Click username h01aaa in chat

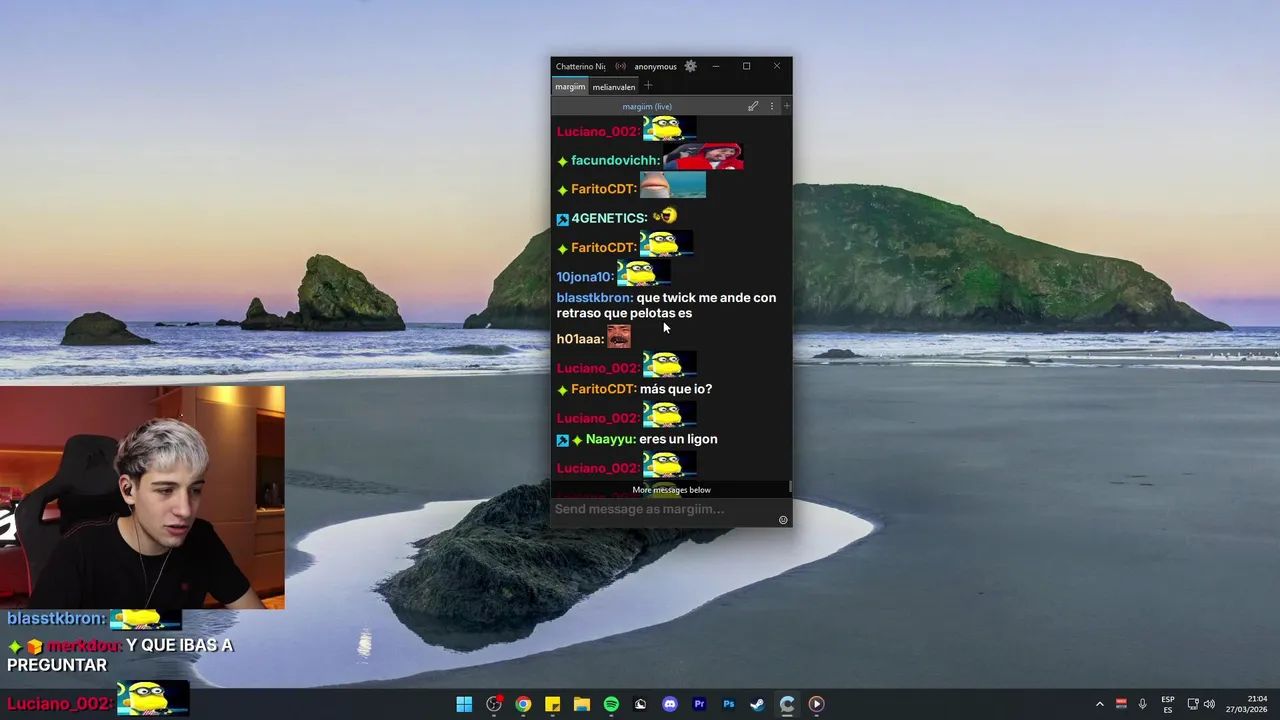click(x=580, y=339)
